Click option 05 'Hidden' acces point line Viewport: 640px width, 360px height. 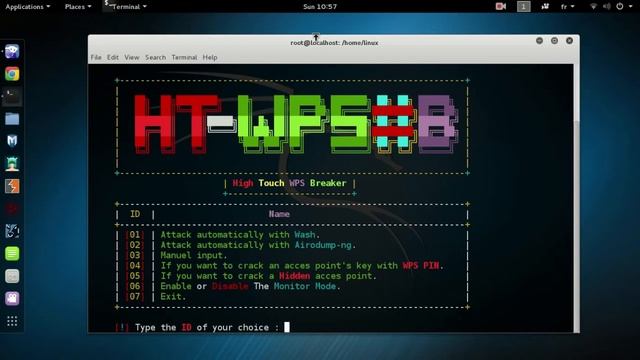(x=269, y=276)
